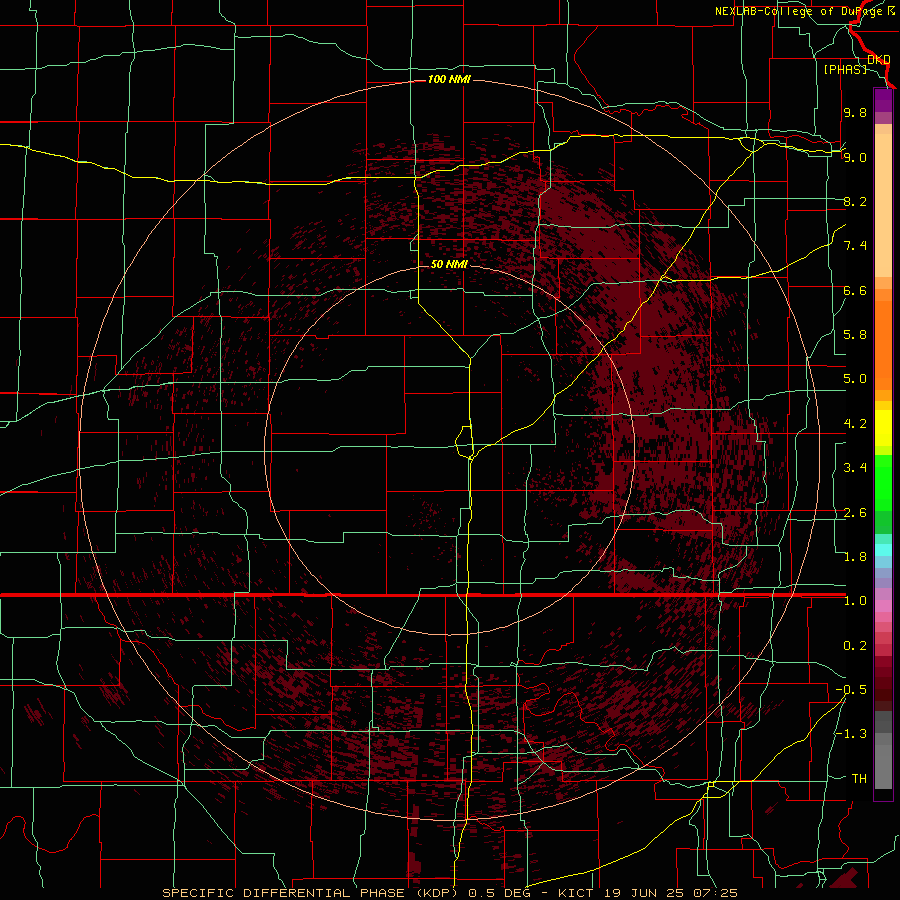Click the 4.2 scale value
The image size is (900, 900).
tap(855, 424)
